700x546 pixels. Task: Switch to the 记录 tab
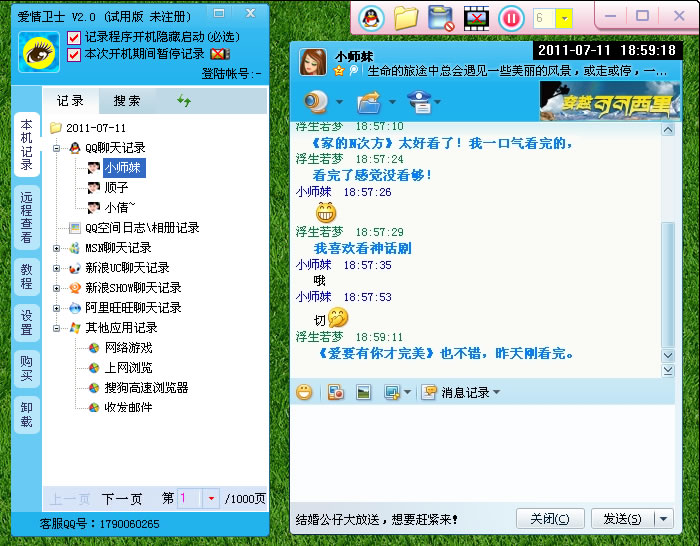point(70,101)
